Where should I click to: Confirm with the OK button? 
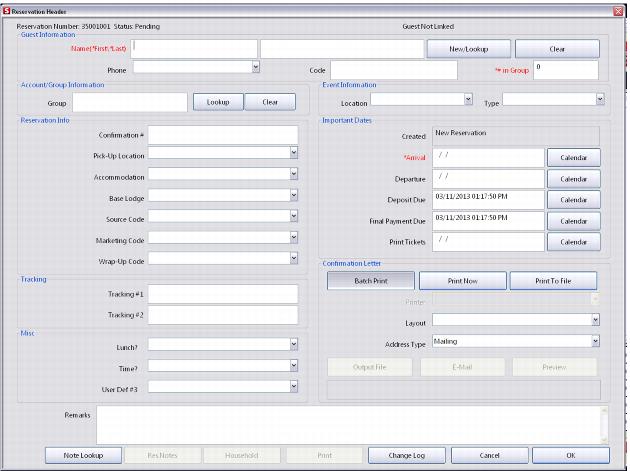571,455
